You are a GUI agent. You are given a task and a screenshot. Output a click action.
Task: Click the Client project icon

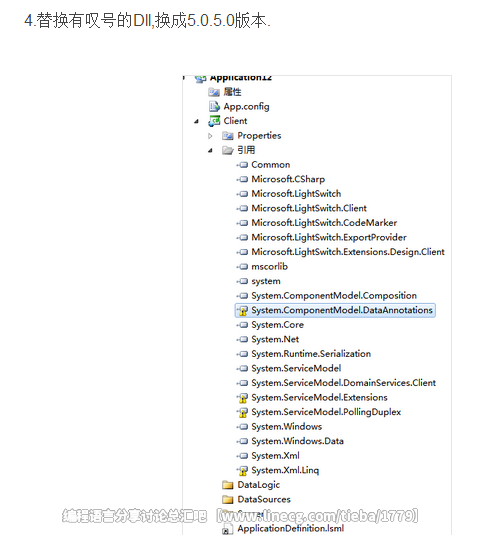tap(214, 121)
